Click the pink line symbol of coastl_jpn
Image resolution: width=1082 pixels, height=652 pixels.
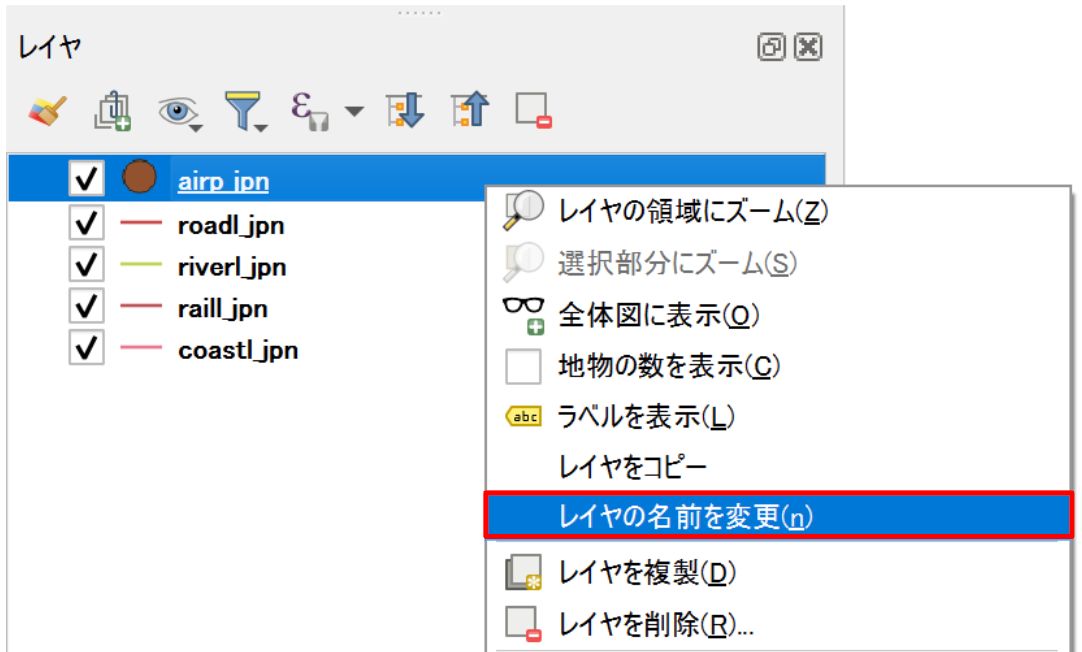141,347
